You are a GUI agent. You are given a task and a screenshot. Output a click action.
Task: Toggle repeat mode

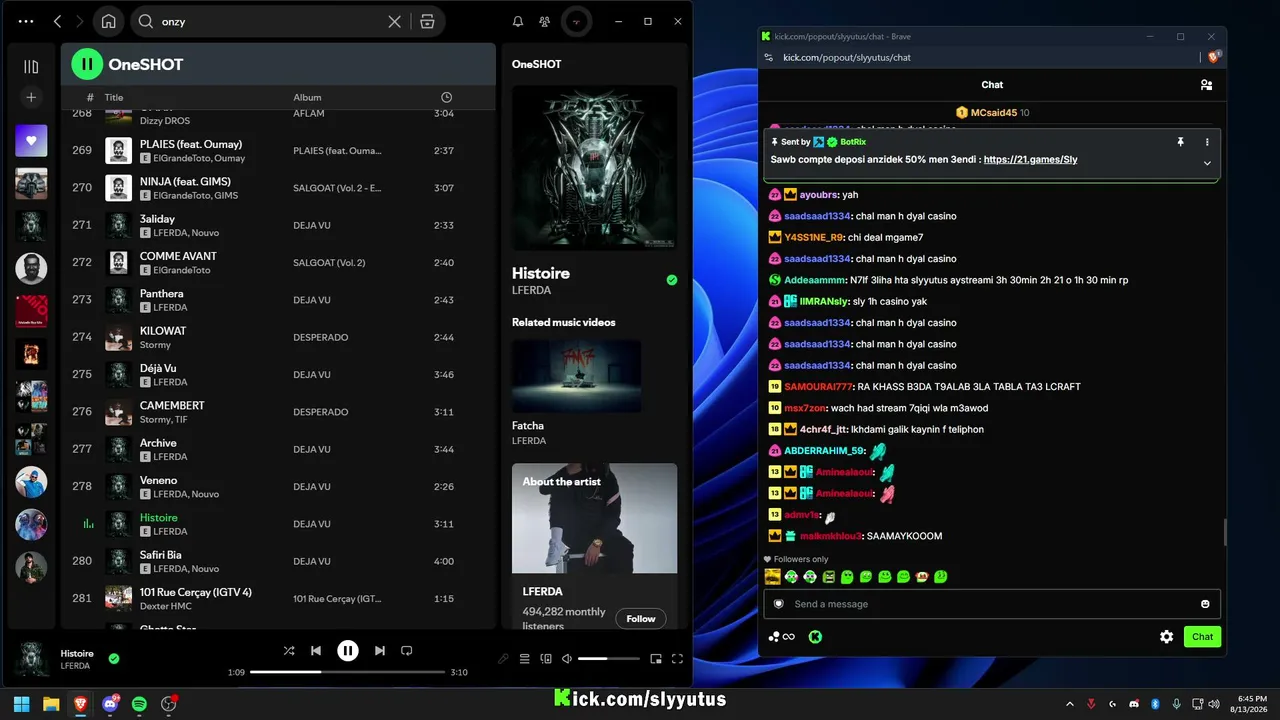[406, 650]
